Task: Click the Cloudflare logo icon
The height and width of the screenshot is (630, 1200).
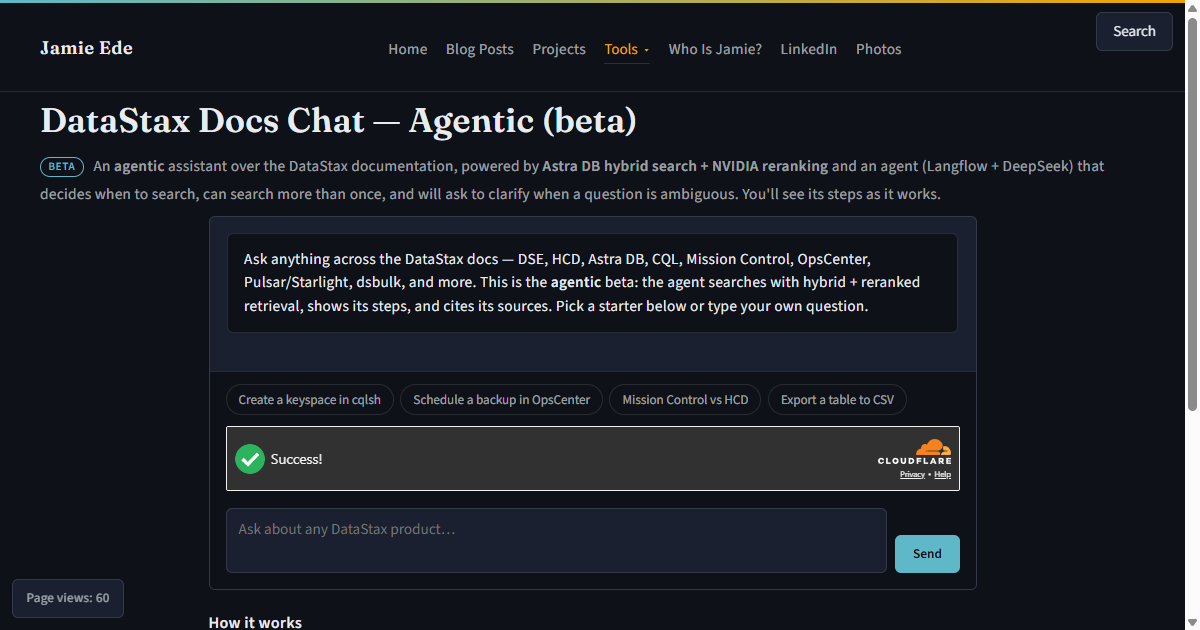Action: 915,452
